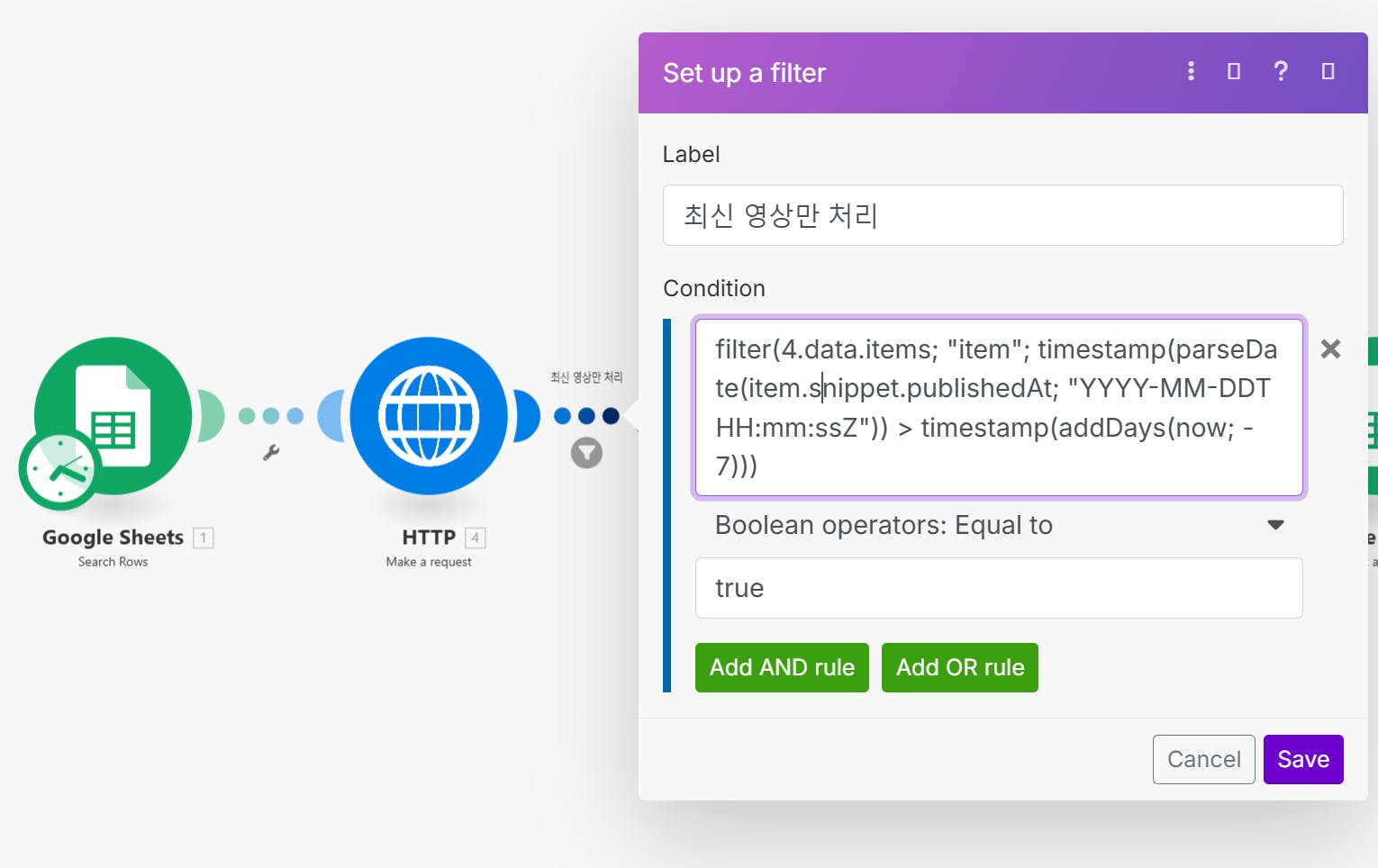Click the Add AND rule button
This screenshot has height=868, width=1378.
click(x=782, y=667)
